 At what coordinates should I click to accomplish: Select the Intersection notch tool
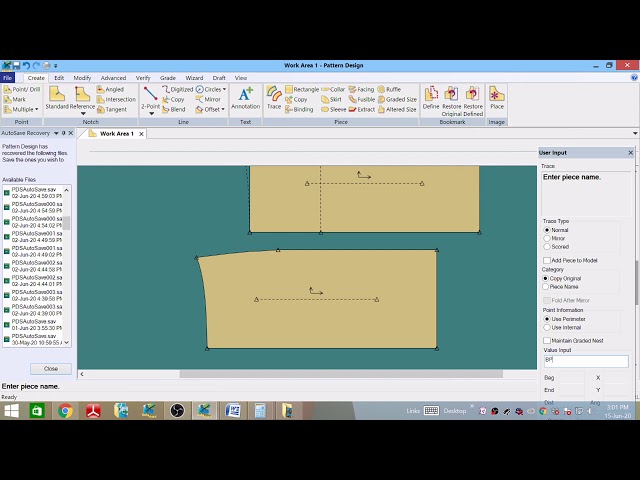pyautogui.click(x=116, y=99)
